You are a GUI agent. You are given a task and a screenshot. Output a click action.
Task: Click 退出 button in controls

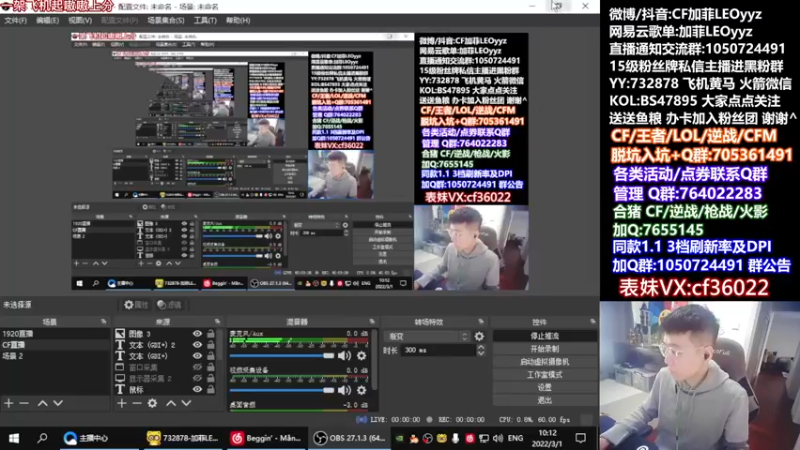tap(544, 400)
